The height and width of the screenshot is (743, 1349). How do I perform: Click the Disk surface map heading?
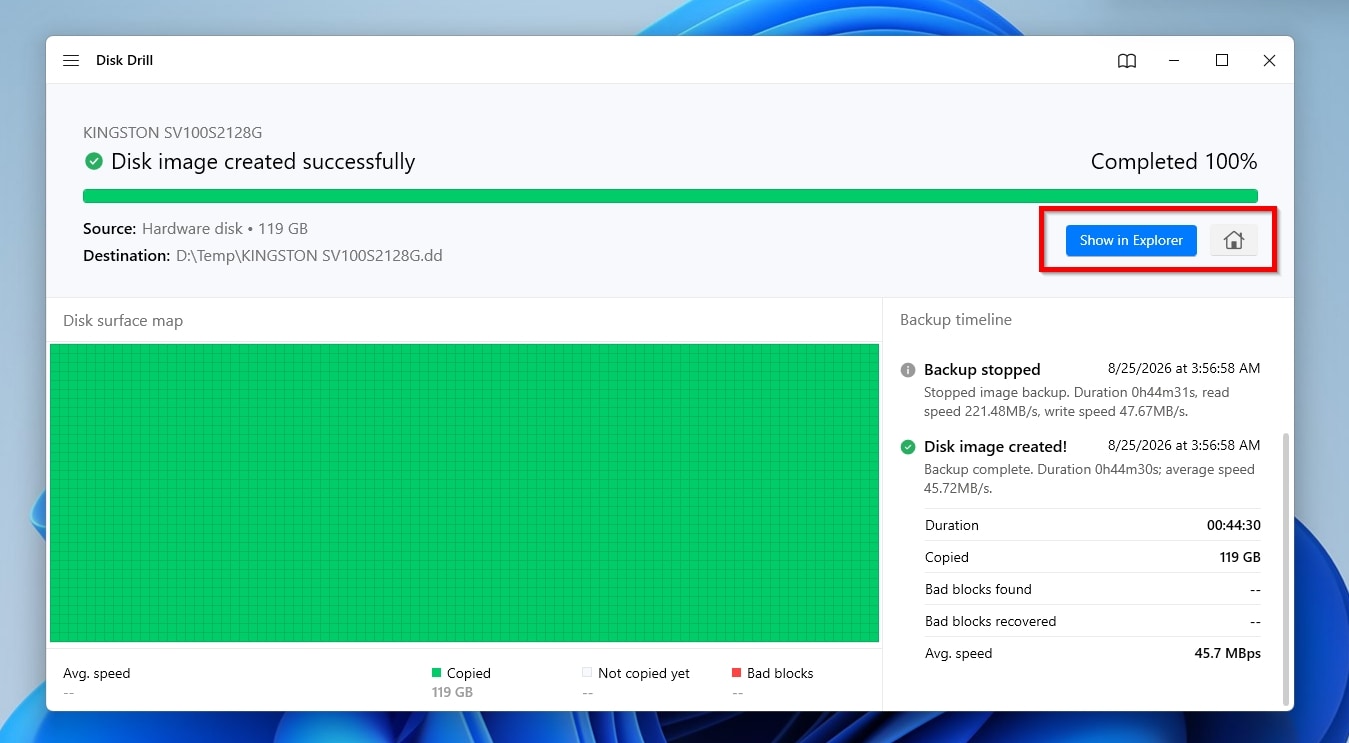click(x=123, y=321)
